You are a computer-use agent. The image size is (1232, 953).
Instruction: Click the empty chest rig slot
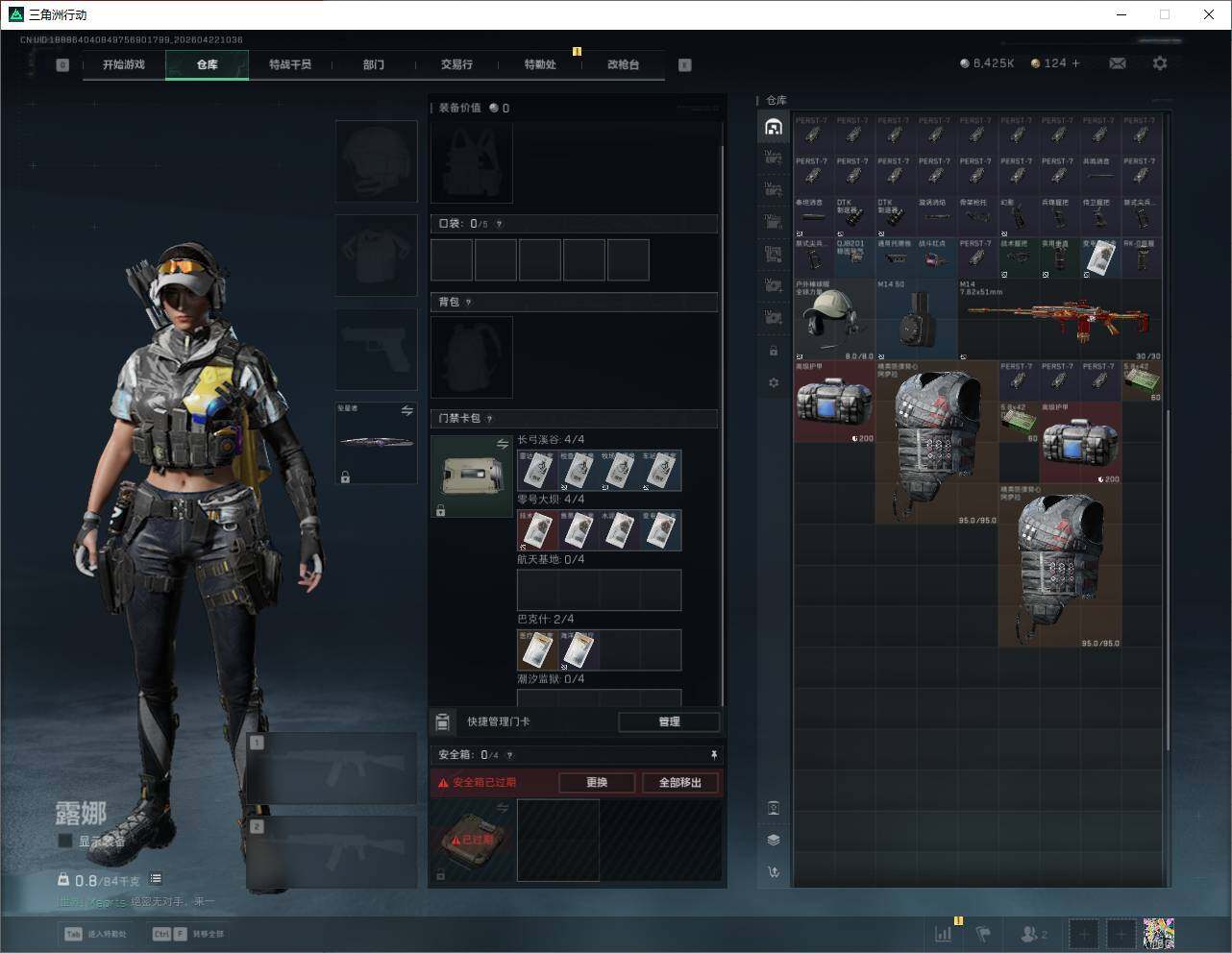[x=472, y=161]
